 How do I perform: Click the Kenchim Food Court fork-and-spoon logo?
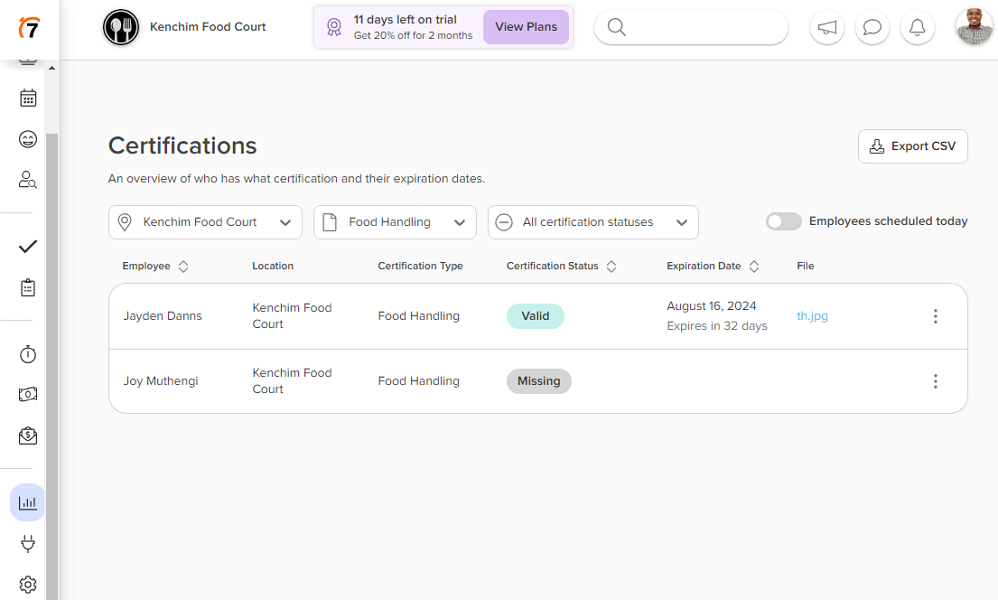pyautogui.click(x=121, y=27)
